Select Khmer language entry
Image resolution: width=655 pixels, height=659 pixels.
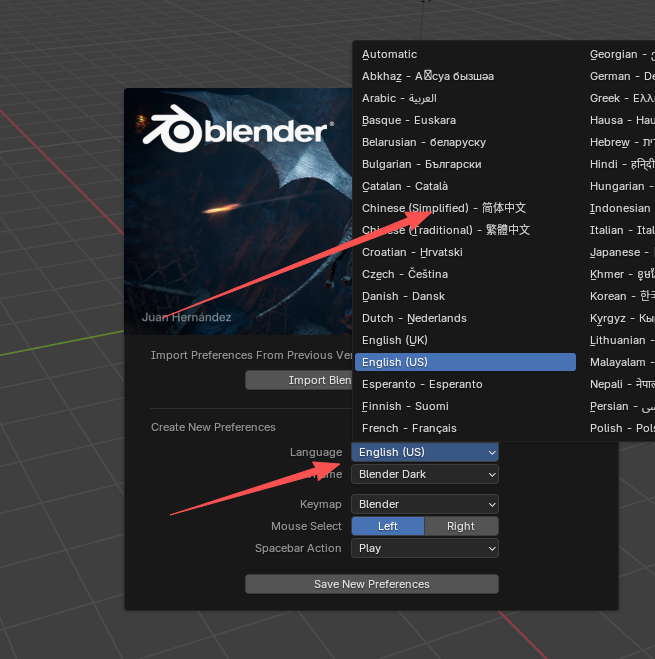(621, 274)
